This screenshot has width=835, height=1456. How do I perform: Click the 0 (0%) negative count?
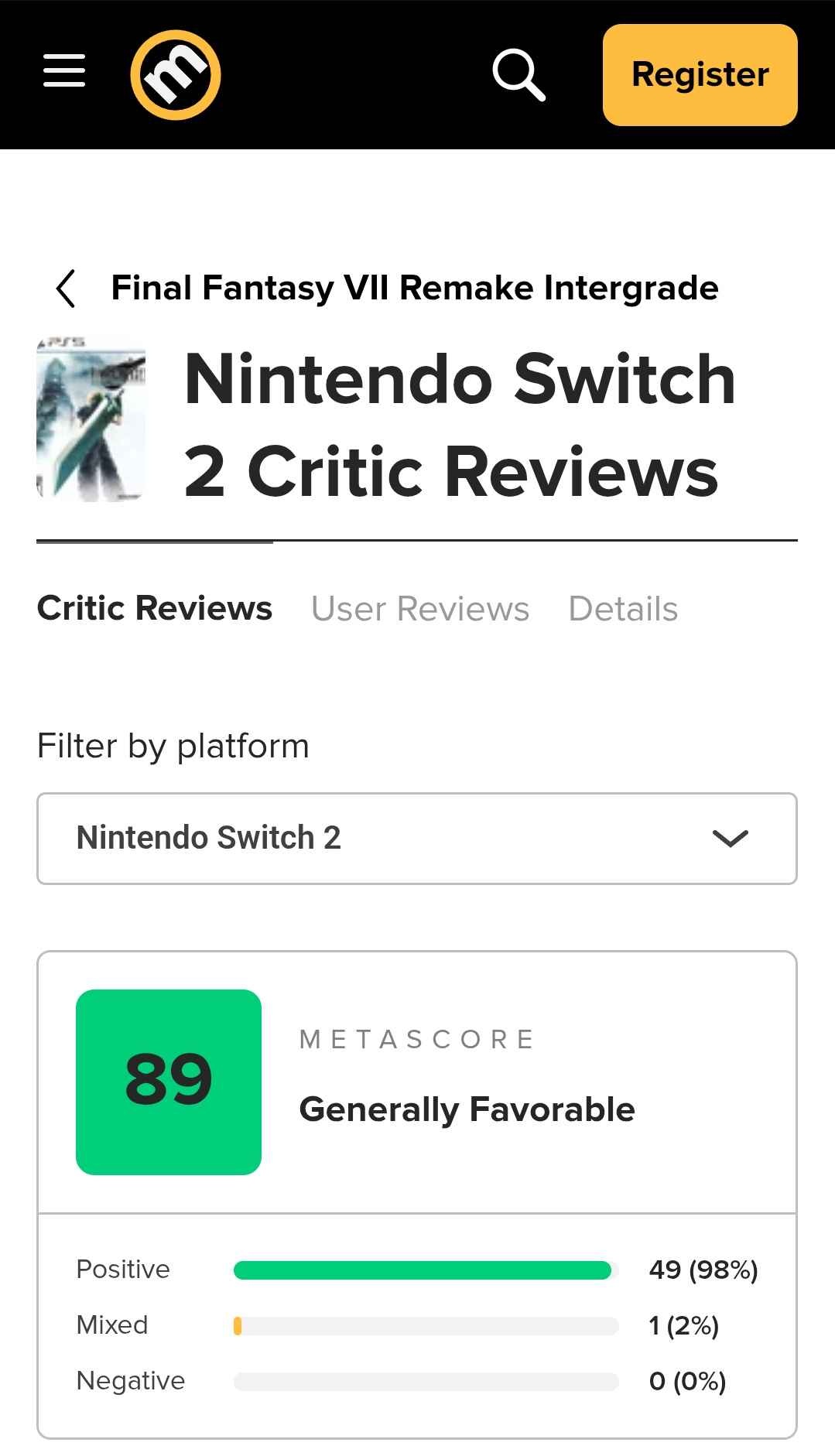point(687,1381)
